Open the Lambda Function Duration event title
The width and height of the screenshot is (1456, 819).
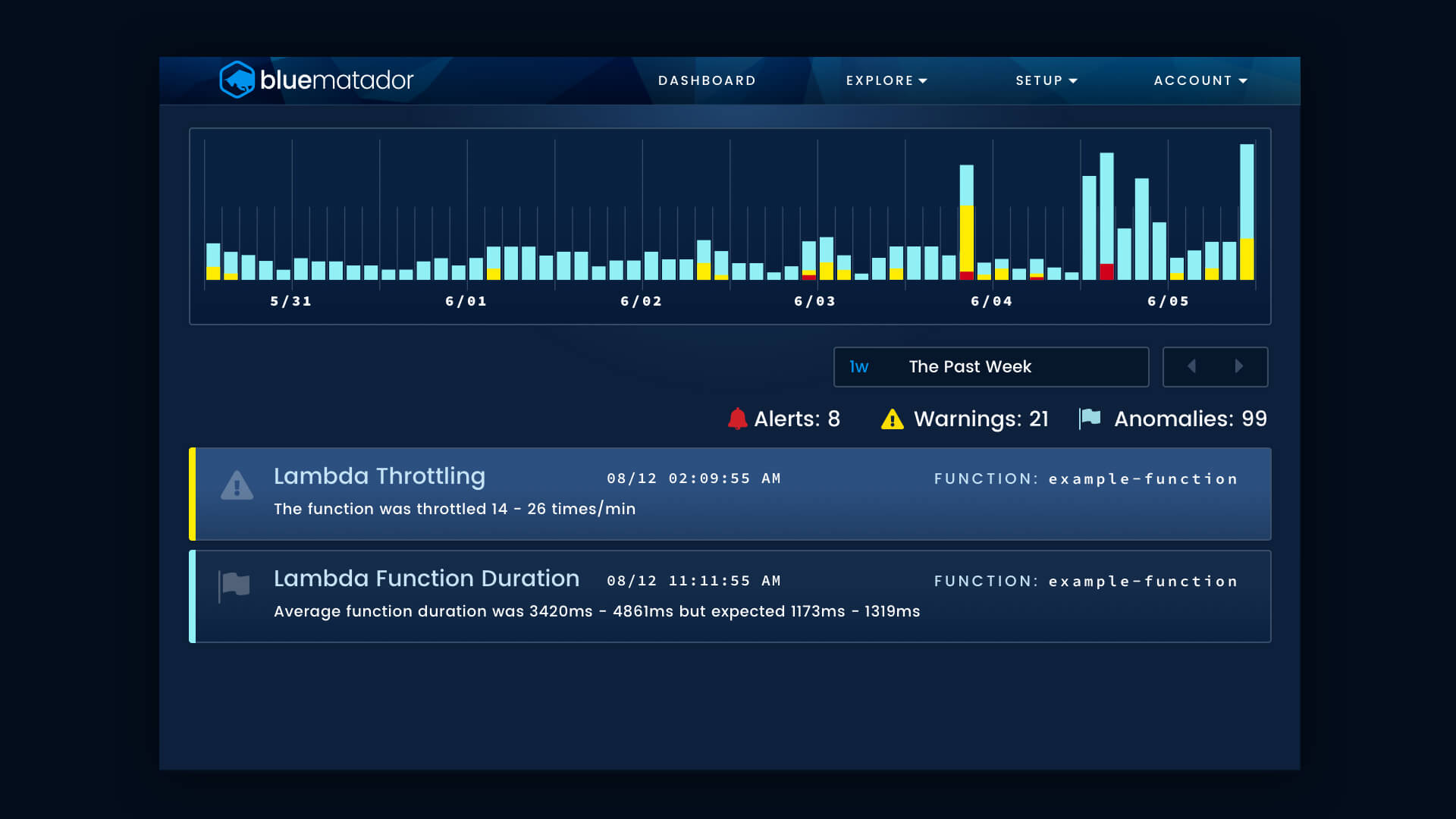(426, 579)
